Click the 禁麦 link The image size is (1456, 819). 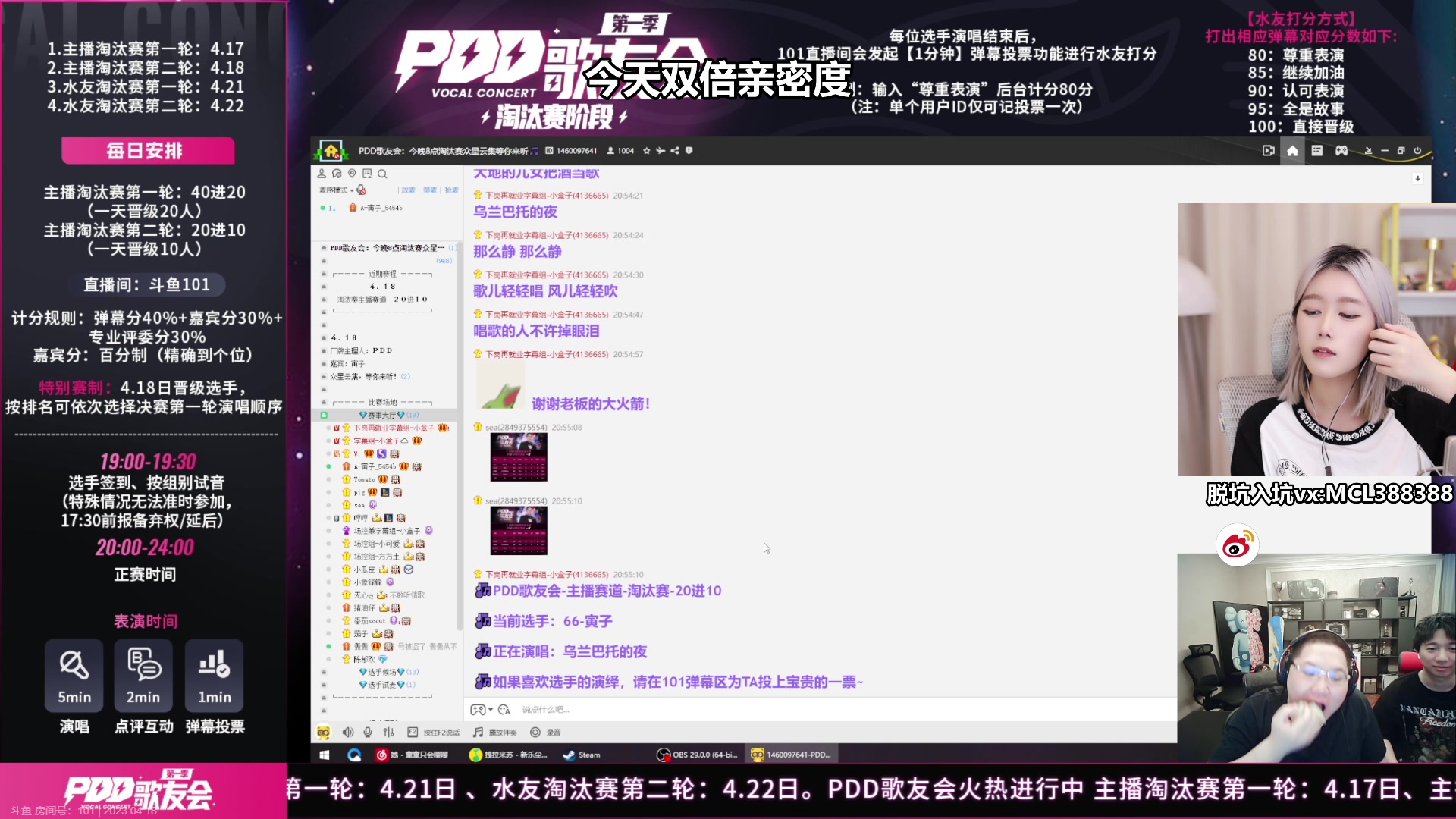coord(430,190)
